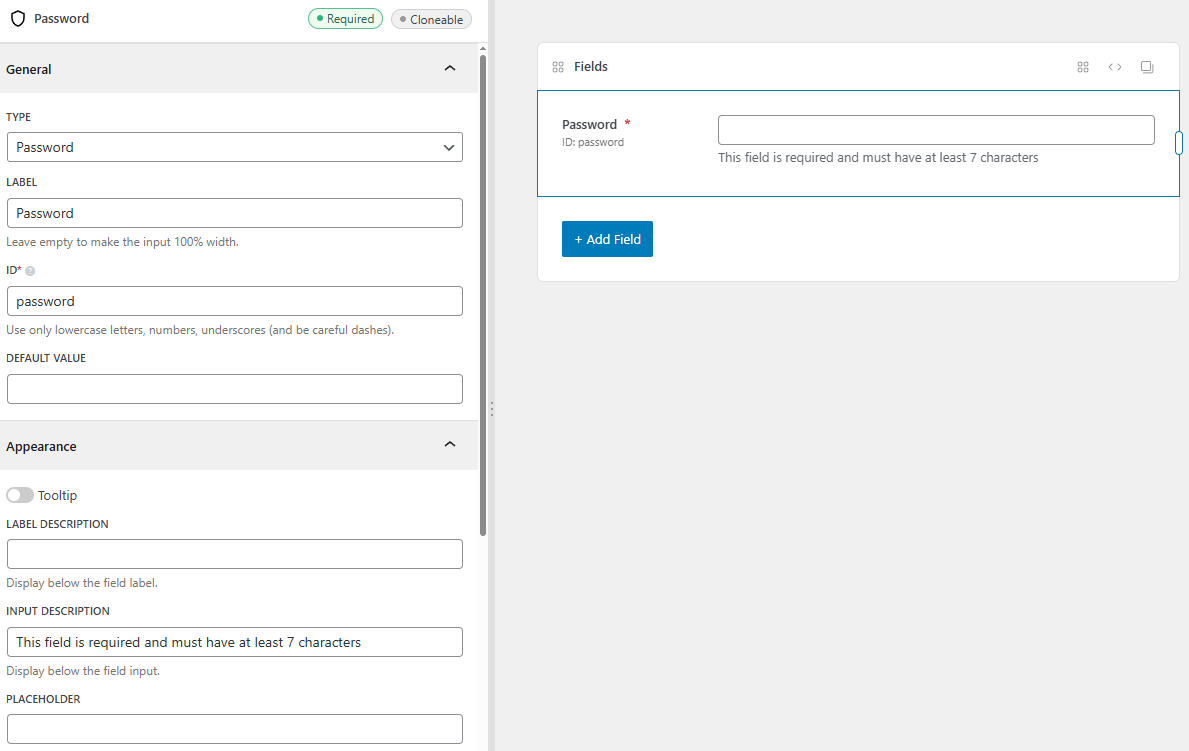Click the Placeholder input field
Image resolution: width=1189 pixels, height=751 pixels.
click(234, 729)
